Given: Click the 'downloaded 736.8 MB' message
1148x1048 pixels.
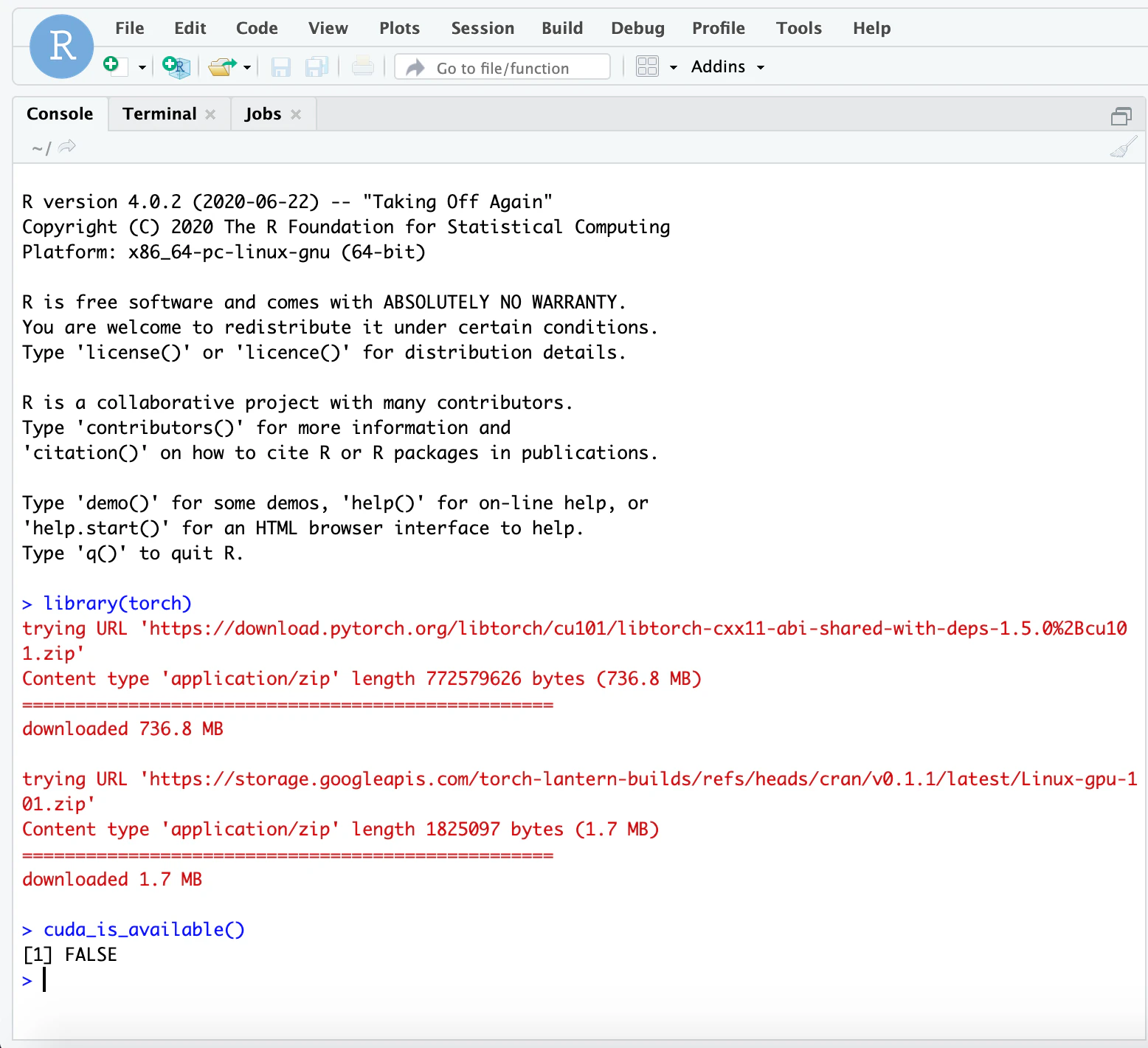Looking at the screenshot, I should click(122, 728).
